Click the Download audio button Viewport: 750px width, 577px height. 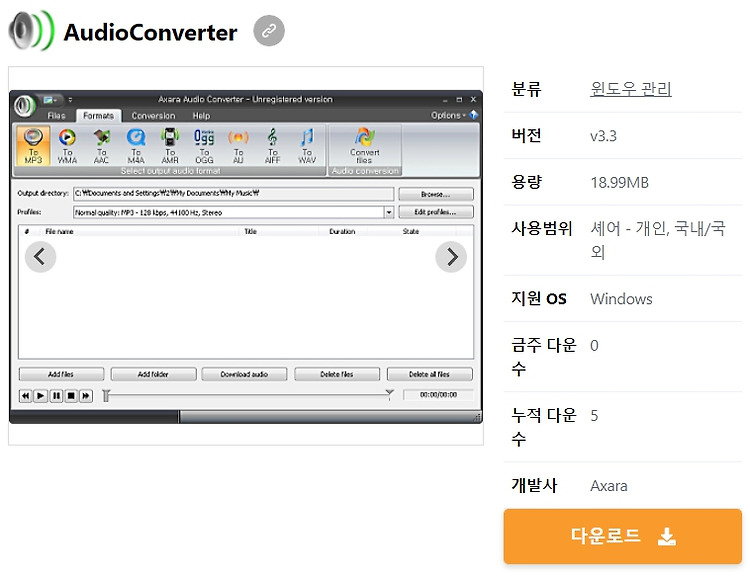click(244, 374)
